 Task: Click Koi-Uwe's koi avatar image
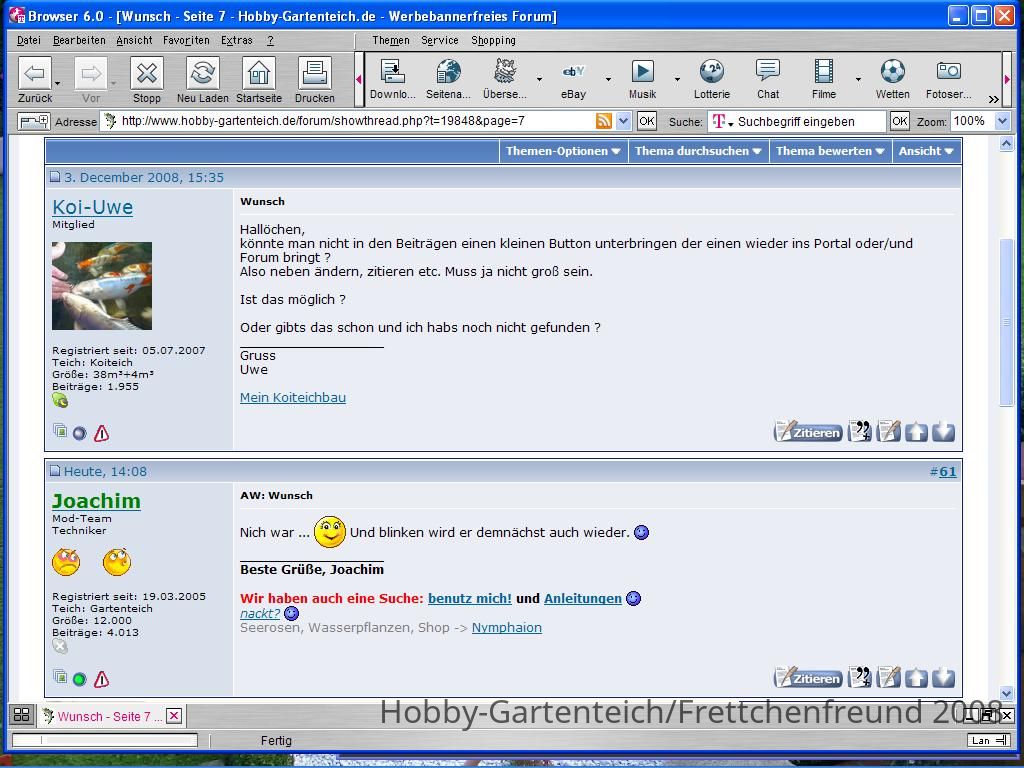click(102, 285)
